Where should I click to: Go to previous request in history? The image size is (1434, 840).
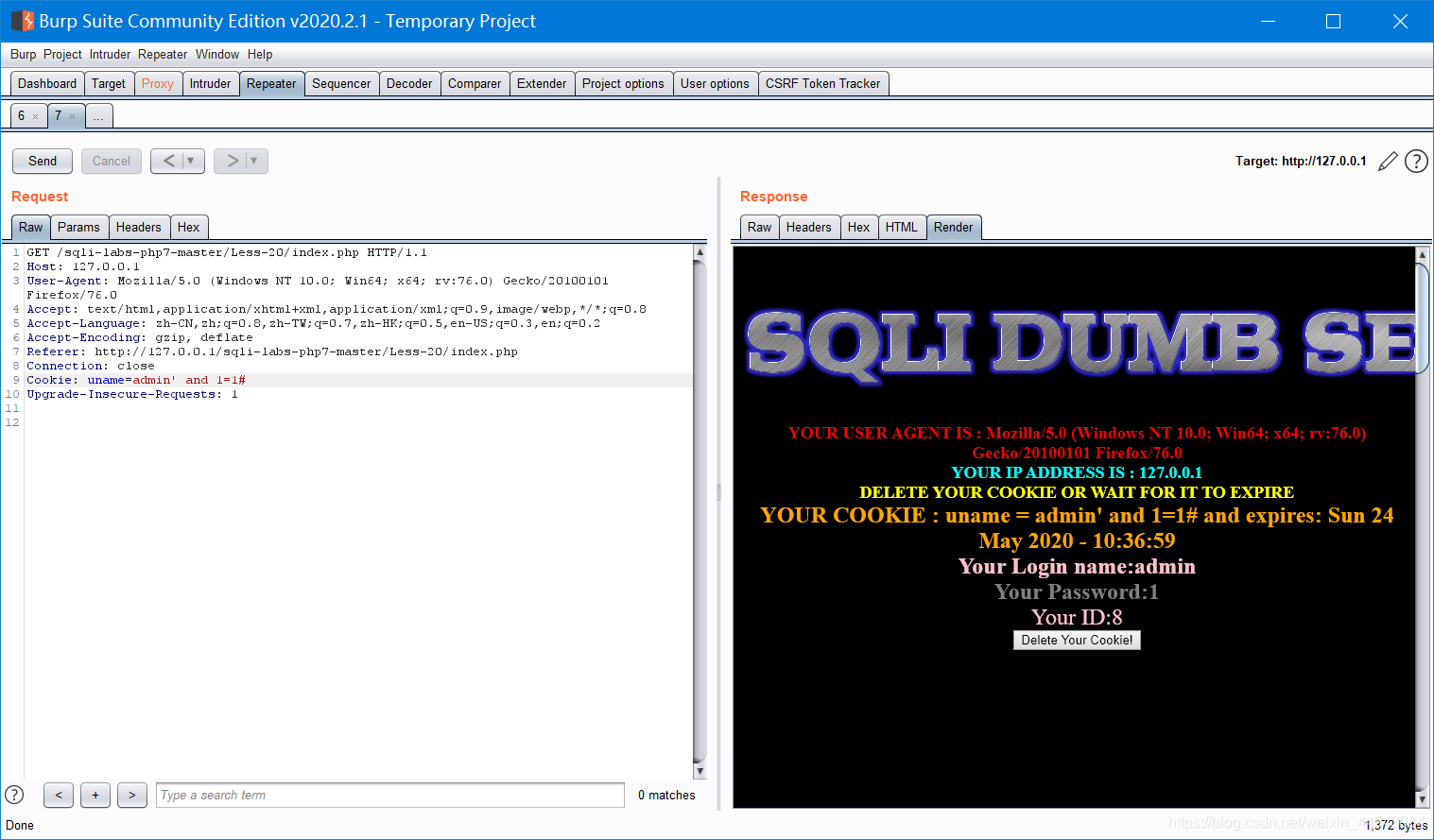pos(168,161)
